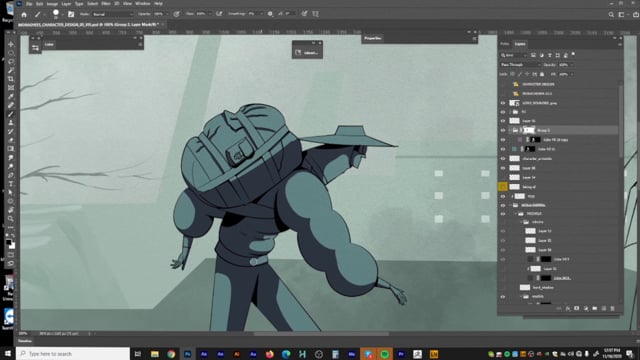The image size is (640, 360).
Task: Select the Brush tool in toolbox
Action: (11, 114)
